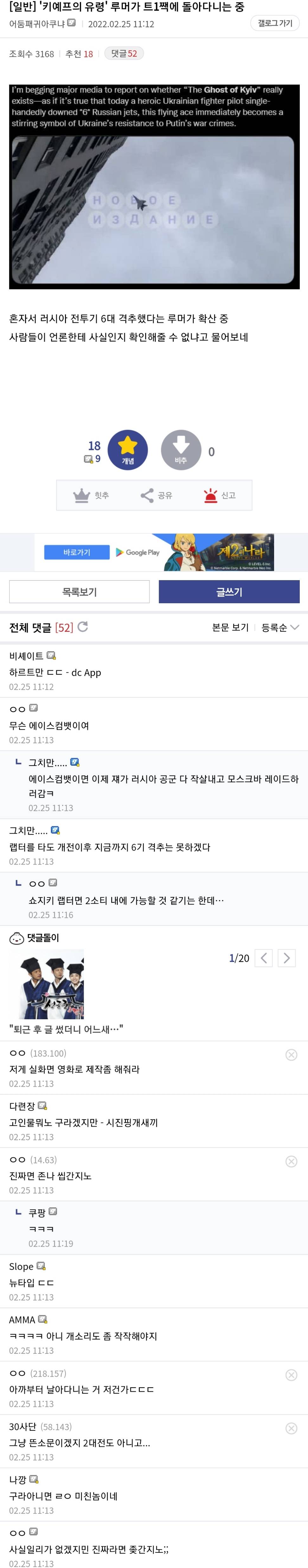Go to next 댓글돌이 slide
Image resolution: width=308 pixels, height=1568 pixels.
[287, 958]
